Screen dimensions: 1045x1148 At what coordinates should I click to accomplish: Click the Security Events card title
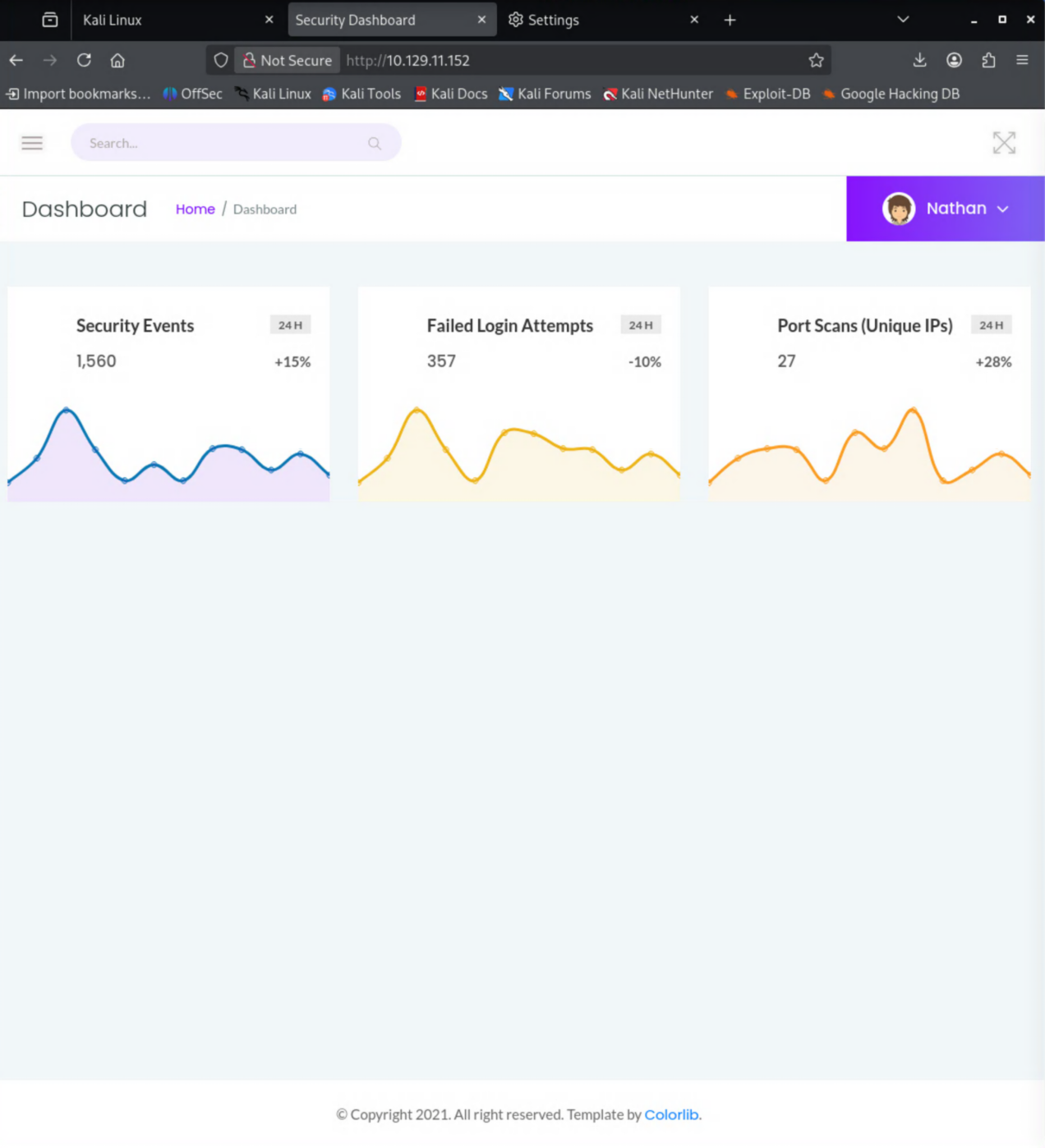pos(135,326)
